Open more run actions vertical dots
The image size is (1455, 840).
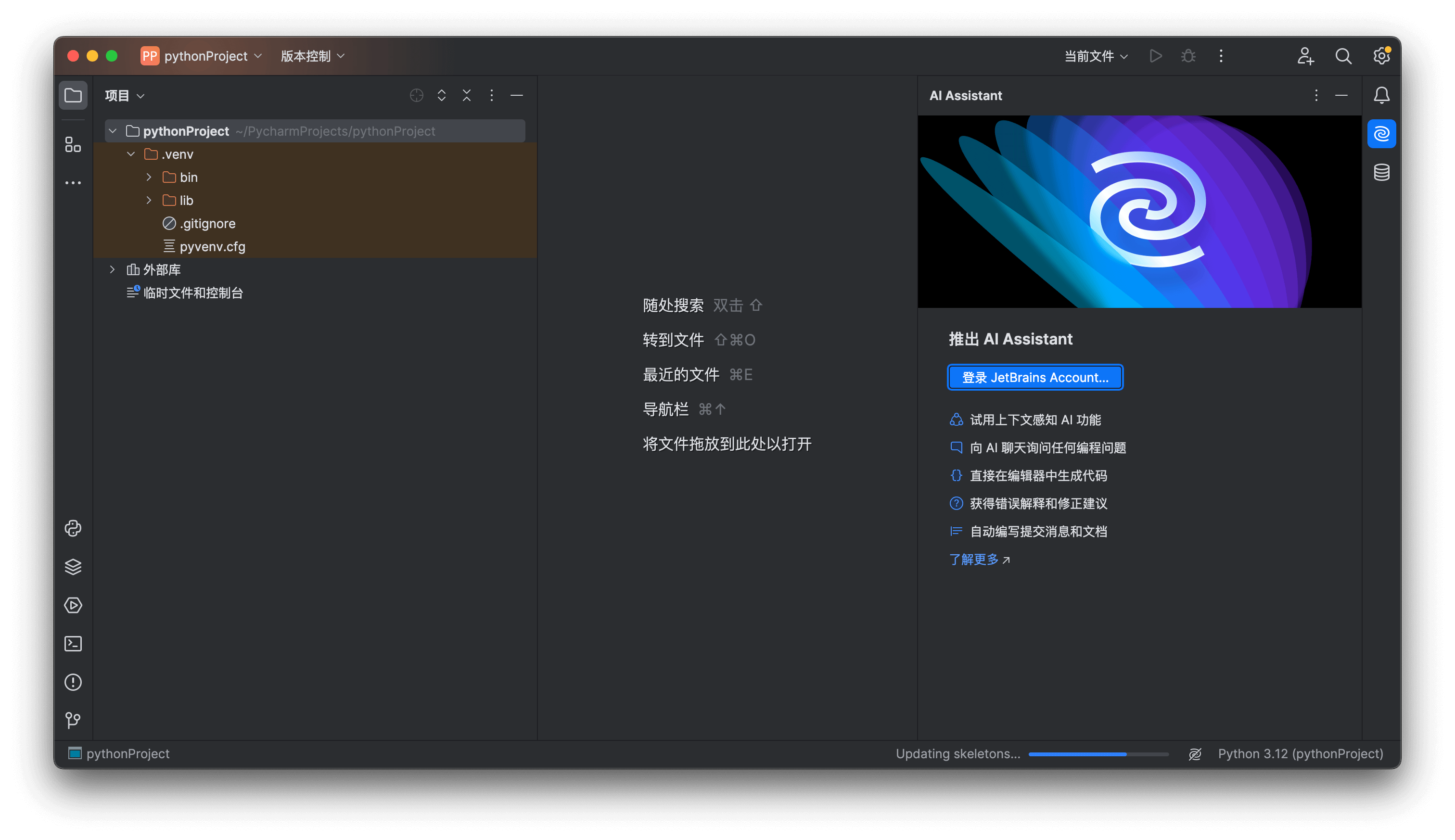[1221, 56]
